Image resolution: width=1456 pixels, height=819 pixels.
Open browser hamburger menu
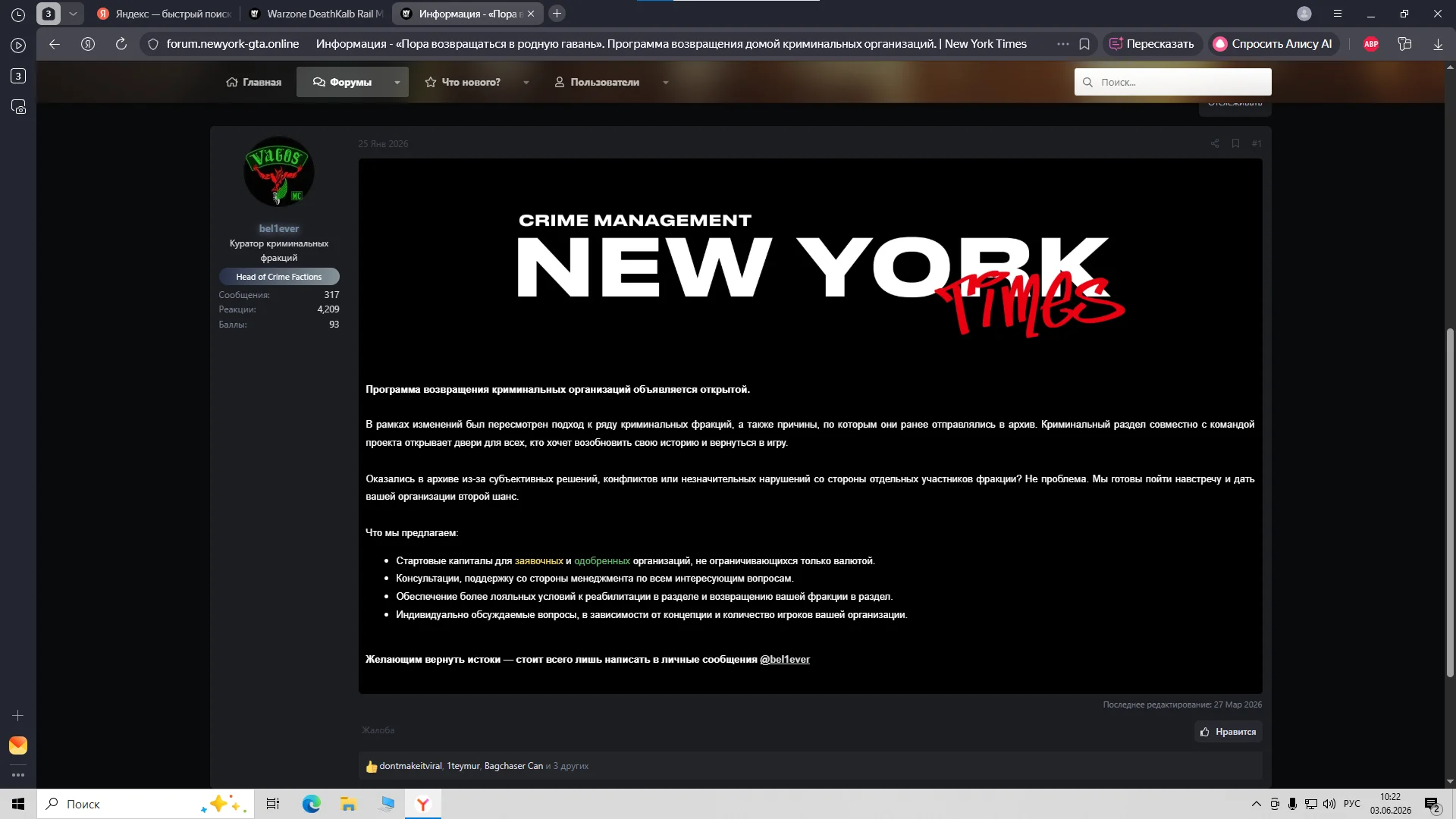click(1338, 14)
